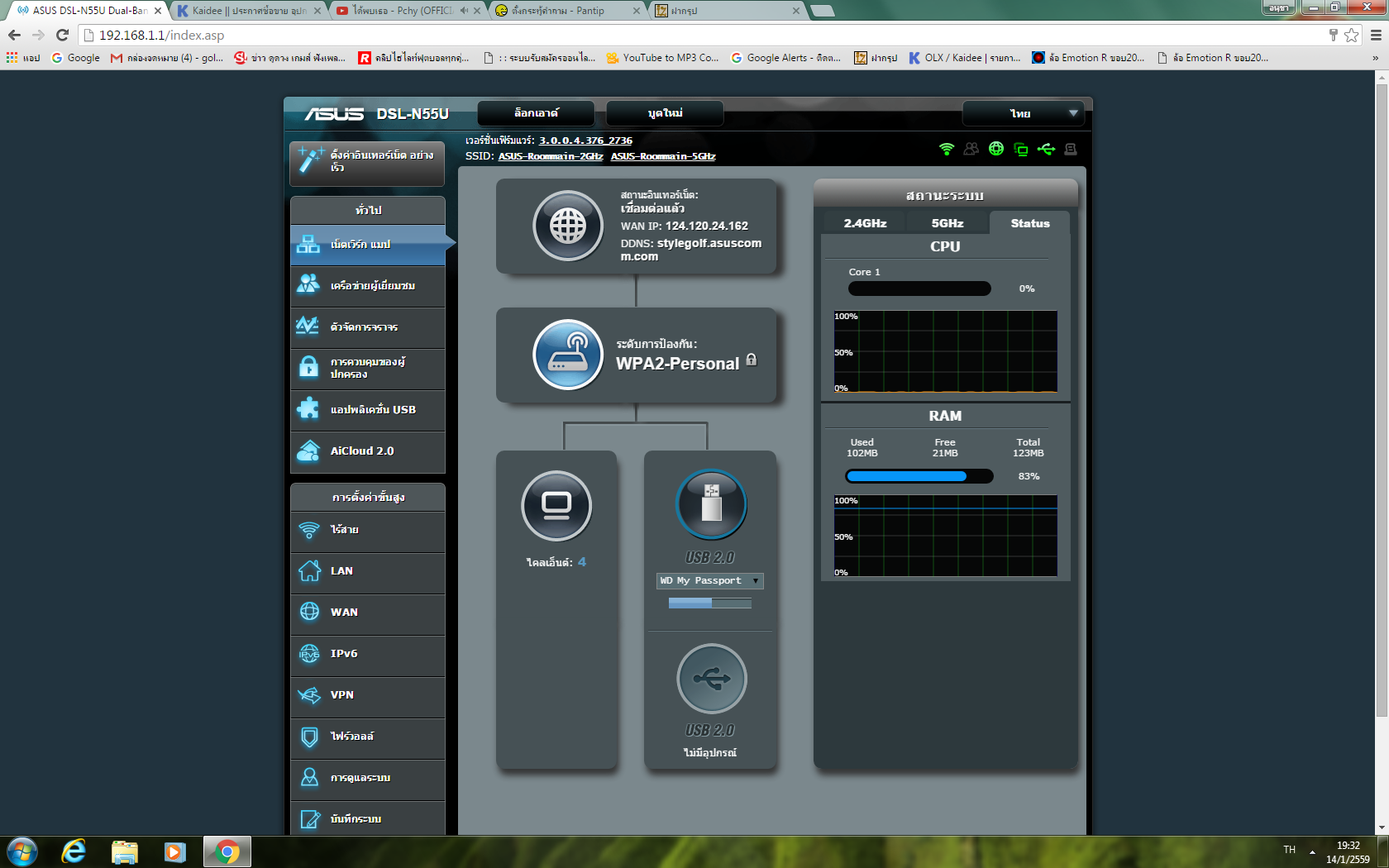This screenshot has height=868, width=1389.
Task: Click the clients count number 4
Action: [582, 562]
